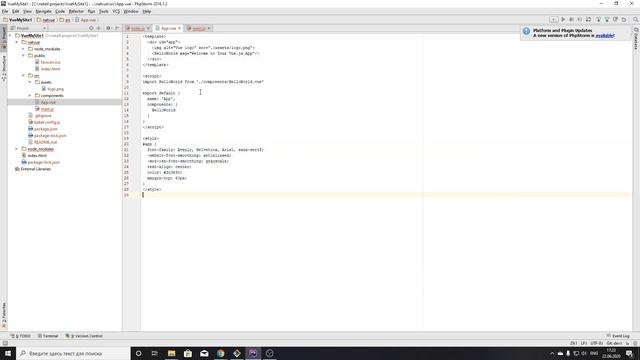Viewport: 640px width, 360px height.
Task: Expand the components folder arrow
Action: (x=30, y=96)
